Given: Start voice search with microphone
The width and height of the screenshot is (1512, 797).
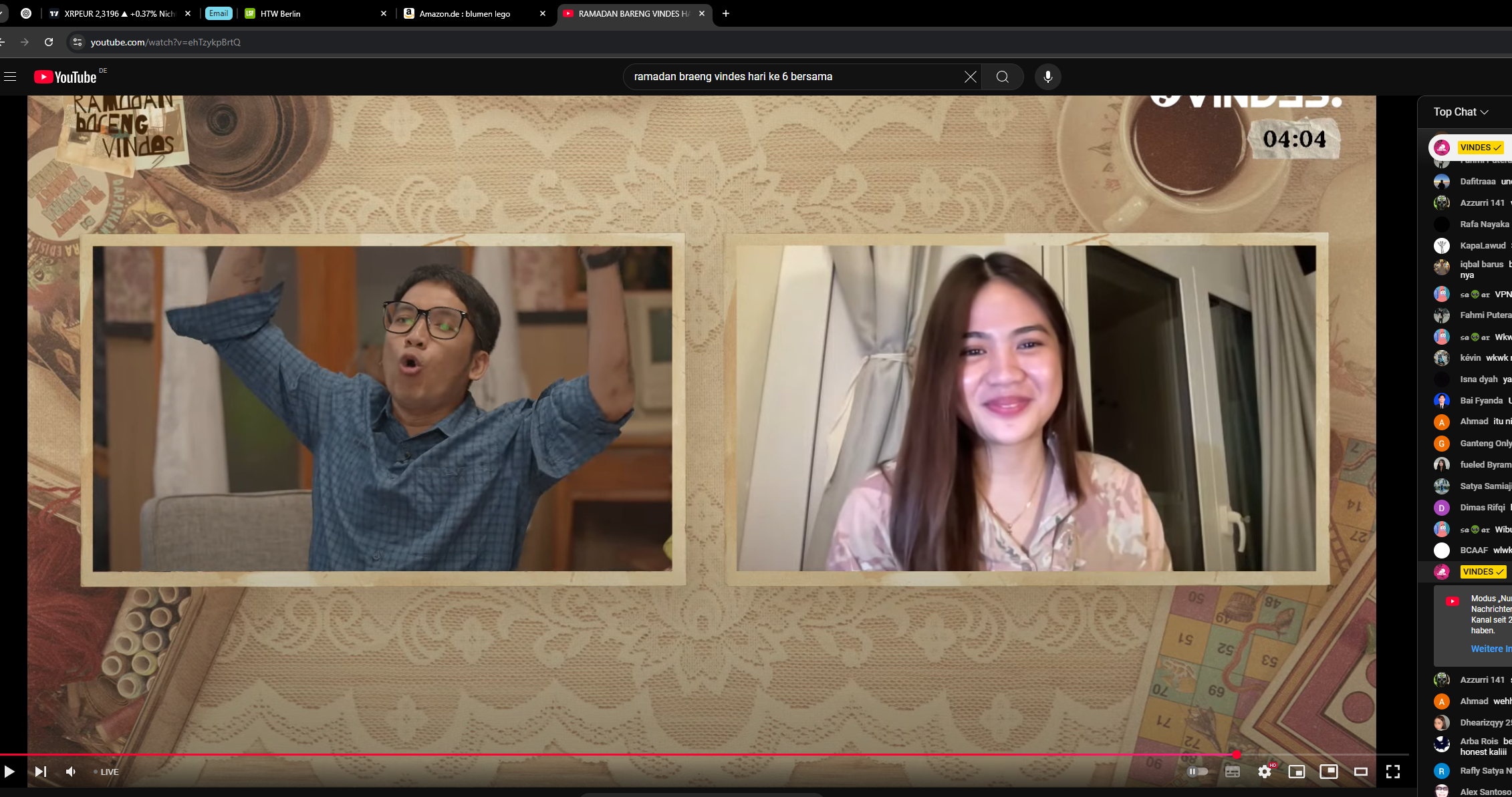Looking at the screenshot, I should (x=1047, y=77).
